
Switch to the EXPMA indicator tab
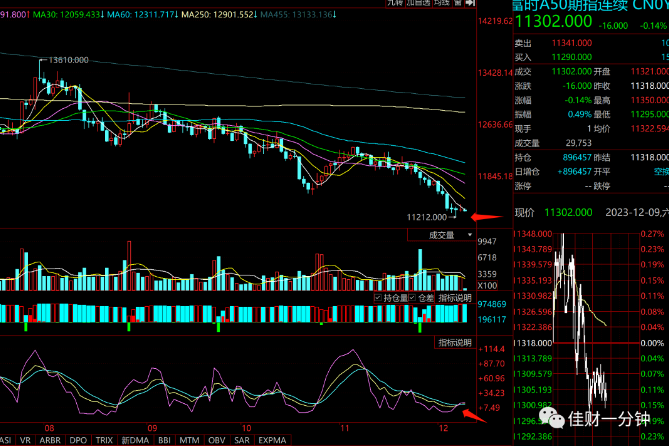click(x=272, y=440)
